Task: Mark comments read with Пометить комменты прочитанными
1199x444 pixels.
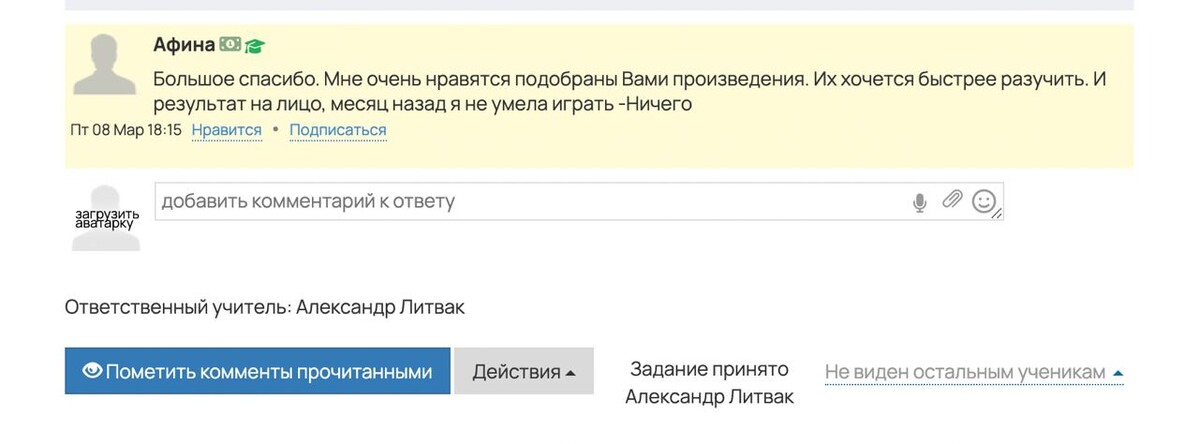Action: (x=258, y=371)
